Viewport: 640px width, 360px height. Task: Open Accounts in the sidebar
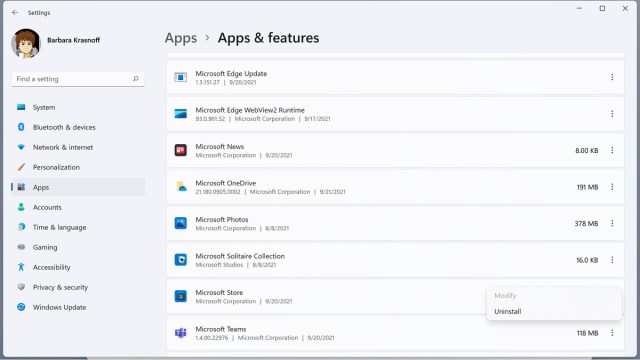(78, 207)
